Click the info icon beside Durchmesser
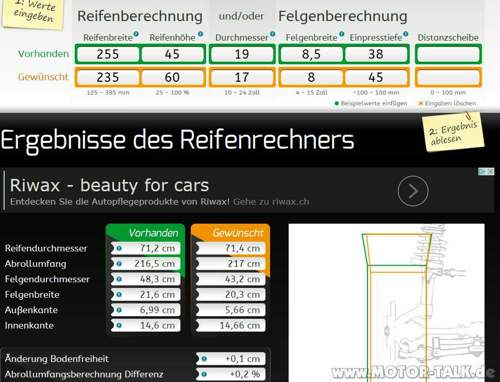Viewport: 500px width, 382px height. tap(273, 34)
